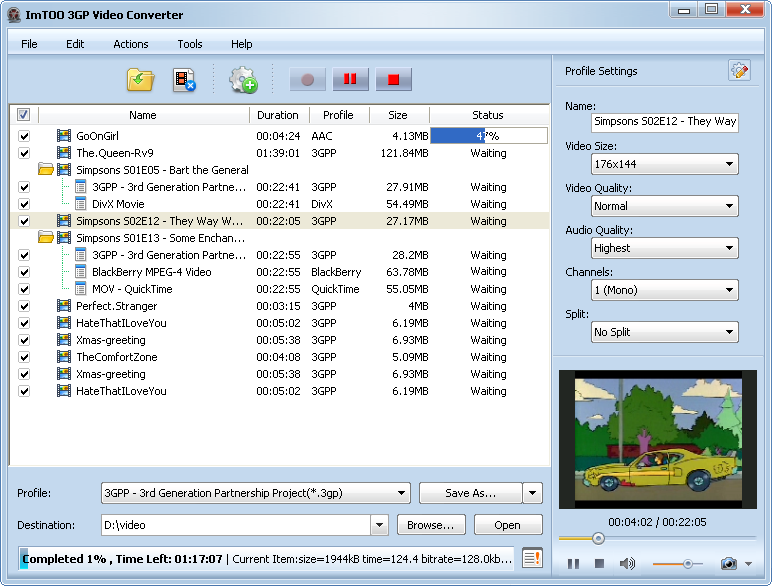Click the GoOnGirl conversion progress bar
The height and width of the screenshot is (586, 772).
(x=488, y=135)
